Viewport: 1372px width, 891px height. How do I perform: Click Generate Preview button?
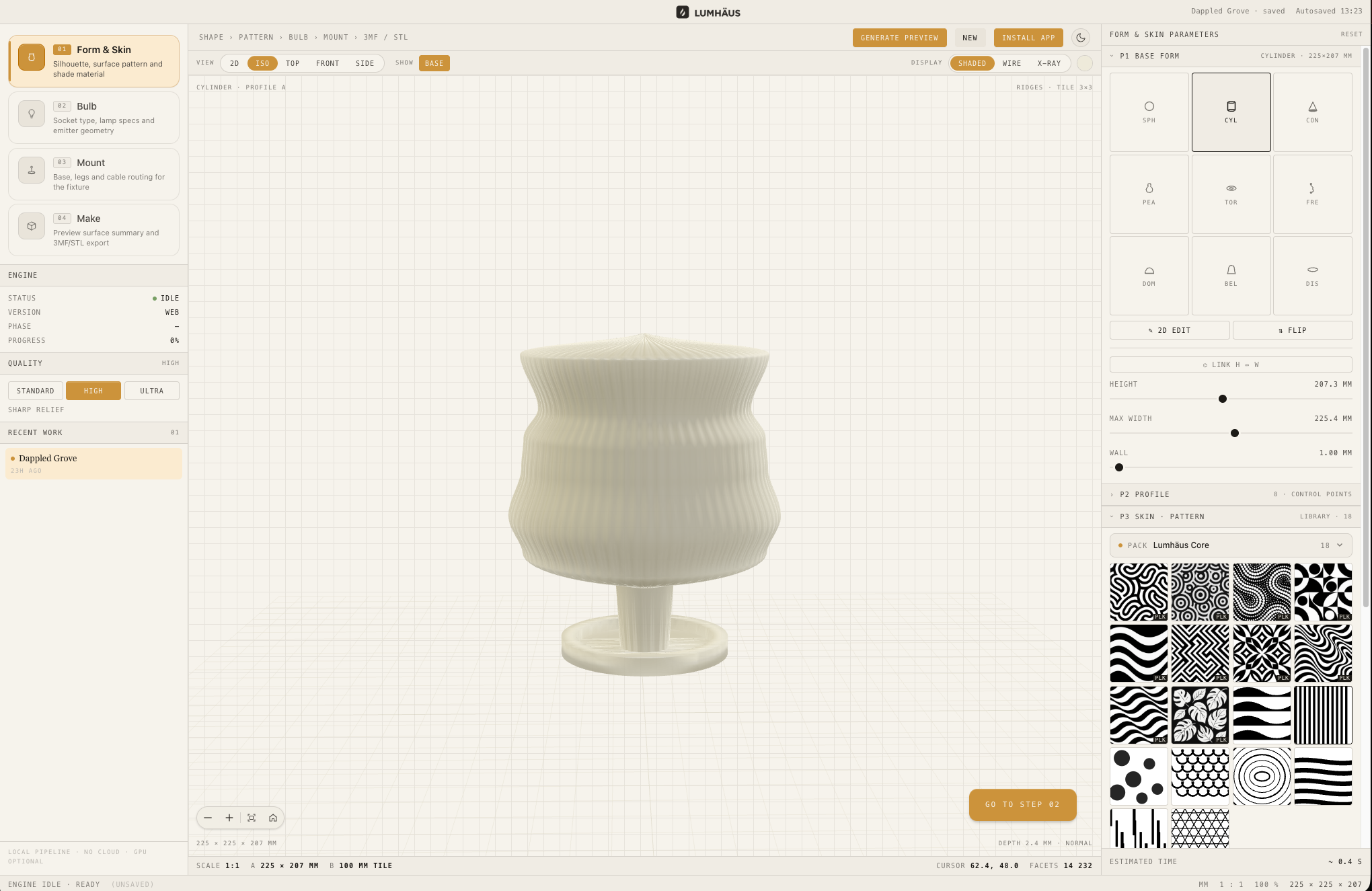click(x=899, y=38)
